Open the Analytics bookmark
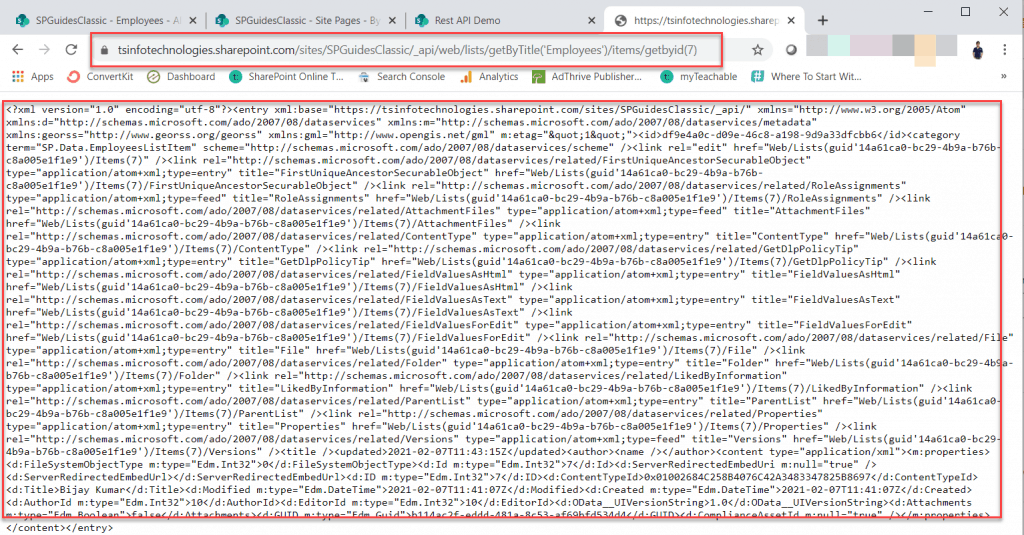1024x535 pixels. 489,76
